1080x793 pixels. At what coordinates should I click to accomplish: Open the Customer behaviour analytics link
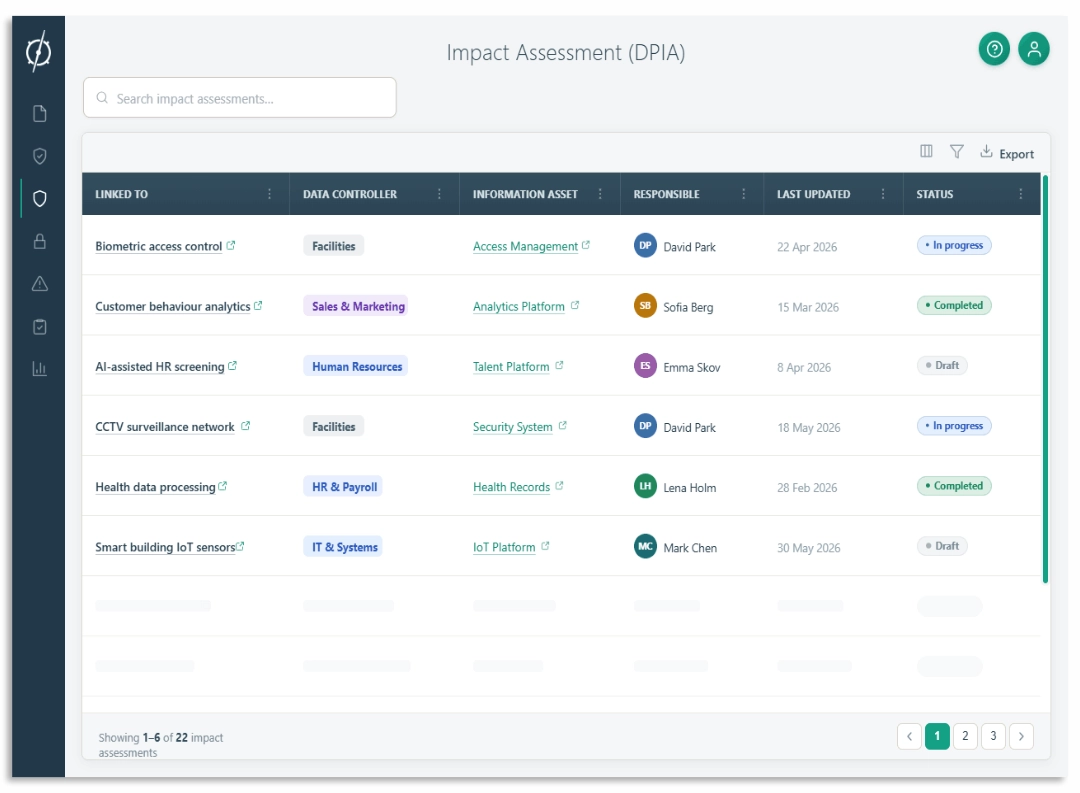point(173,307)
